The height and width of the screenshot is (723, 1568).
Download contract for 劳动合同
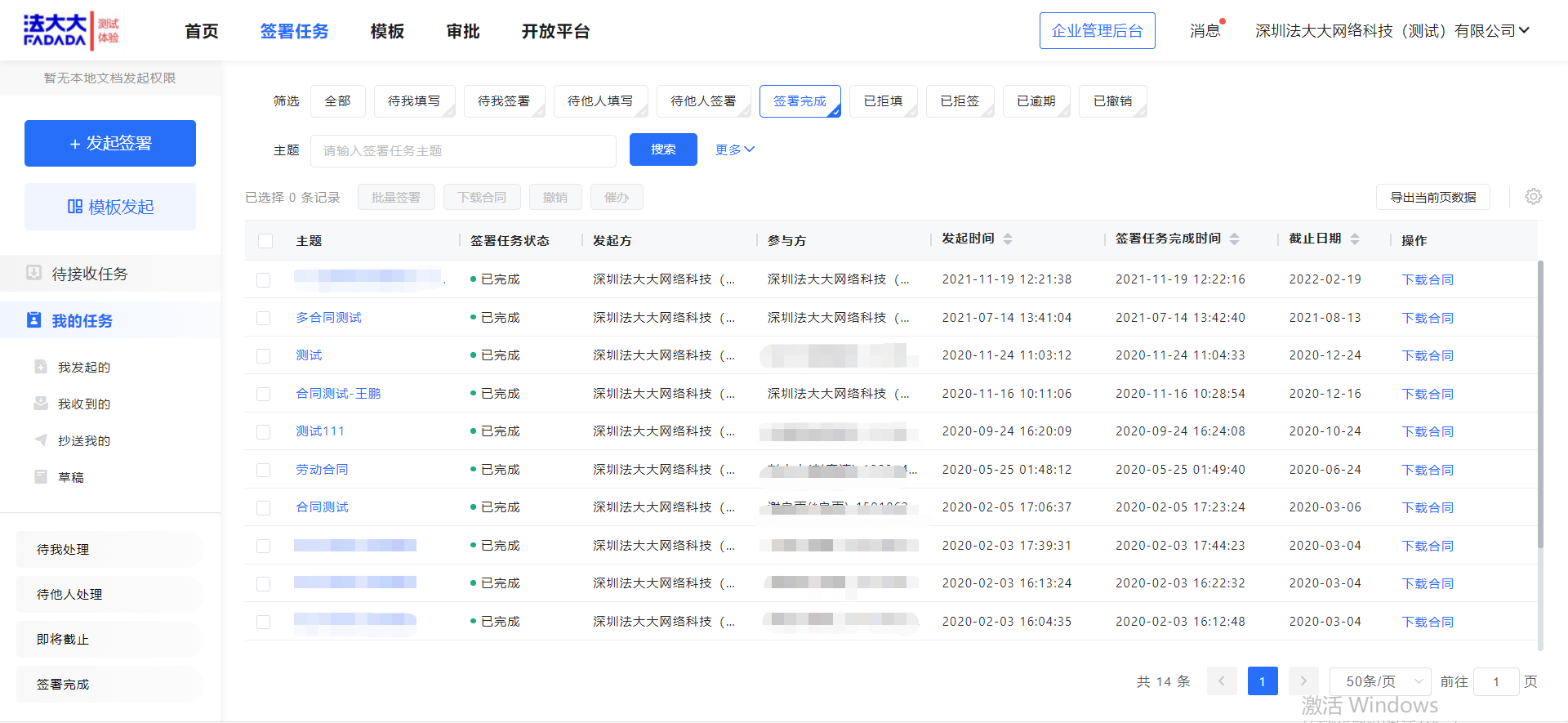coord(1428,470)
